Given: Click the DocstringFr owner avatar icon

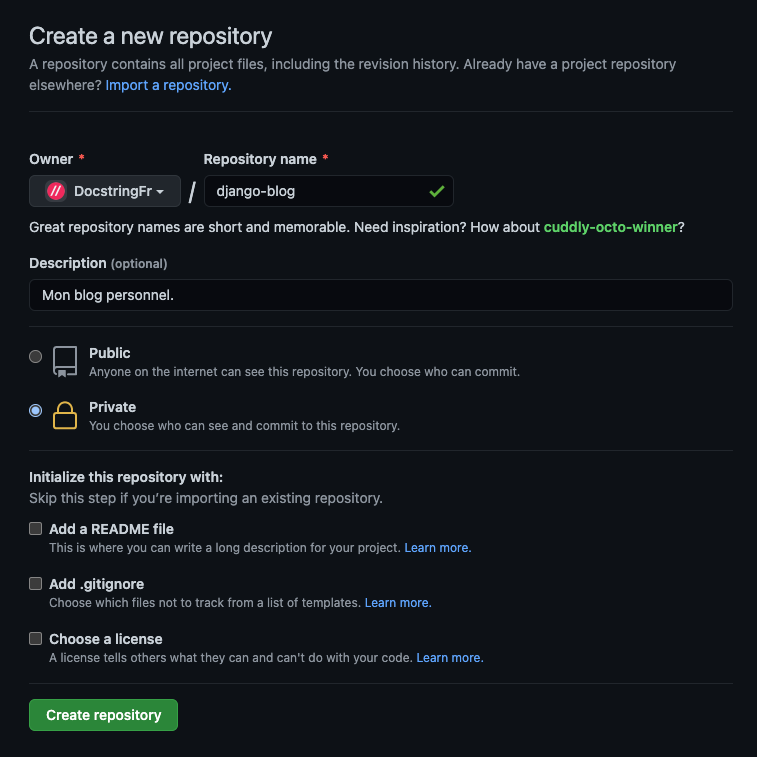Looking at the screenshot, I should click(56, 191).
